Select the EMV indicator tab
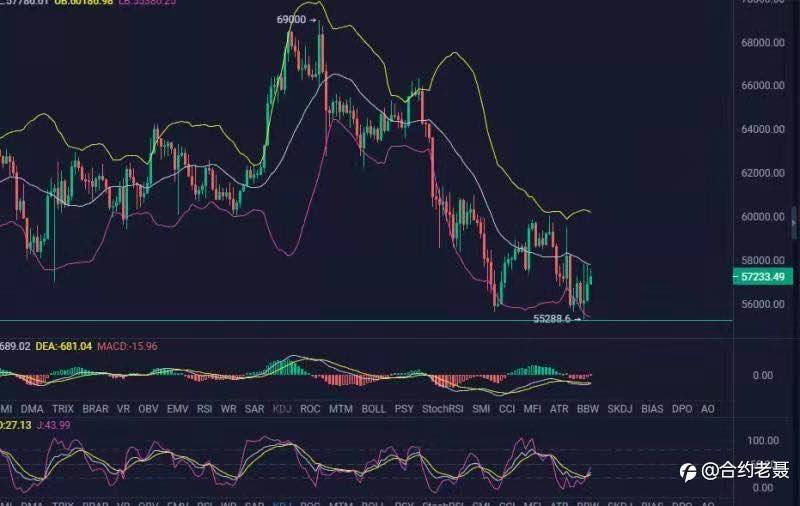 point(178,409)
